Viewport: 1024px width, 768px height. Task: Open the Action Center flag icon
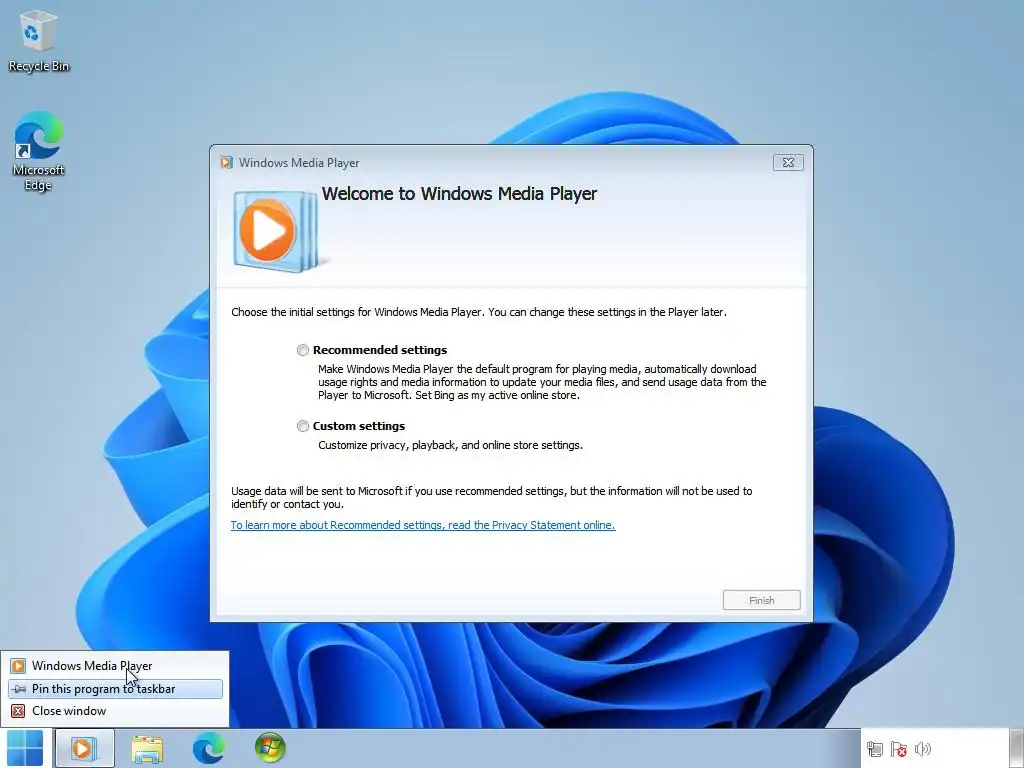(x=899, y=749)
